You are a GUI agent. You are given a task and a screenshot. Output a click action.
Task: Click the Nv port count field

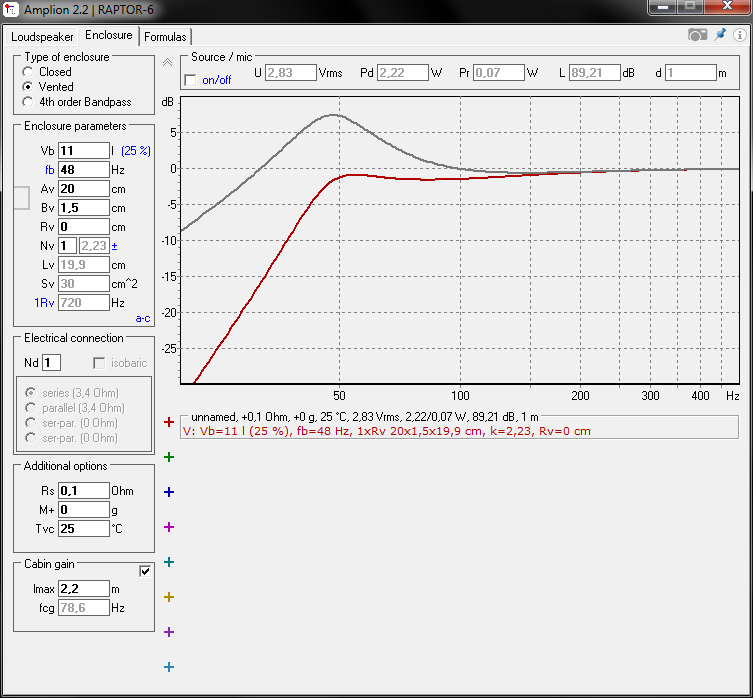coord(67,245)
